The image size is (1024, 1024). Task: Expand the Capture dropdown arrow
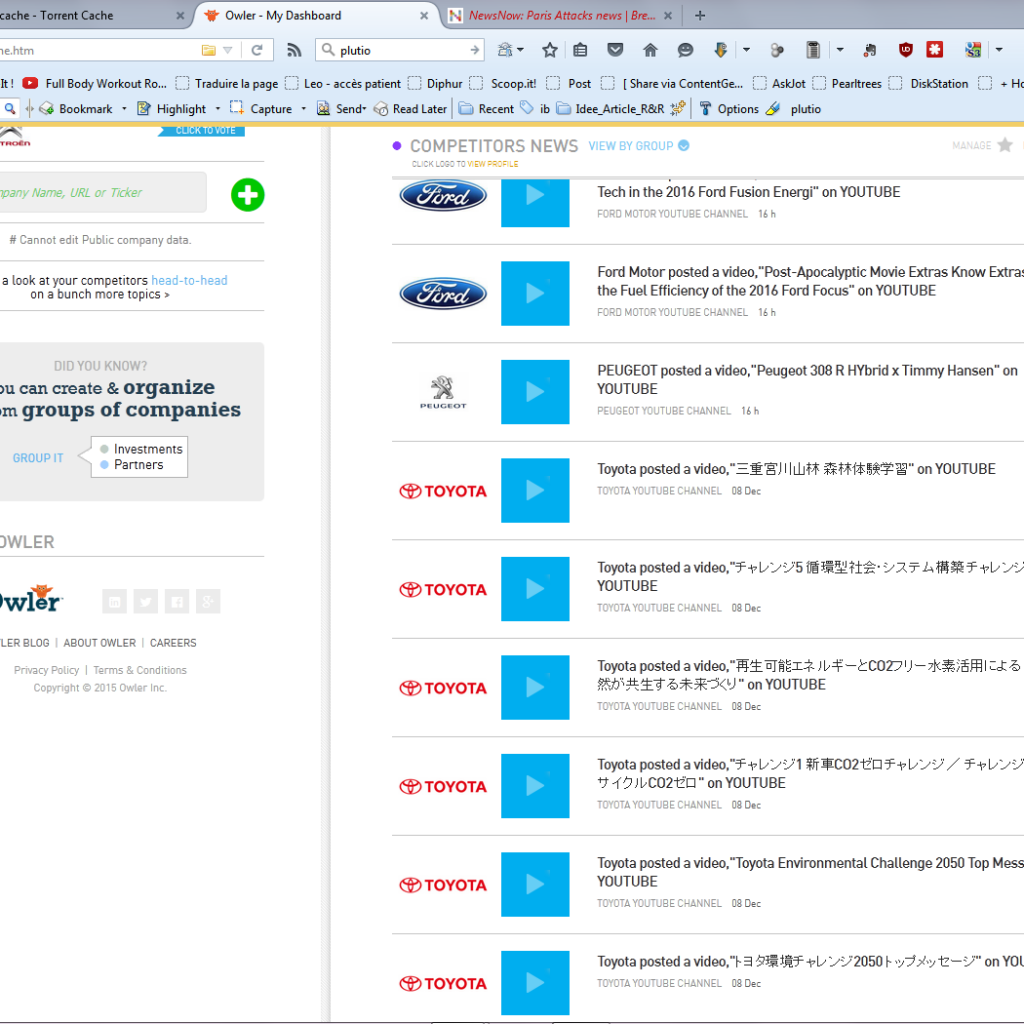pyautogui.click(x=303, y=109)
